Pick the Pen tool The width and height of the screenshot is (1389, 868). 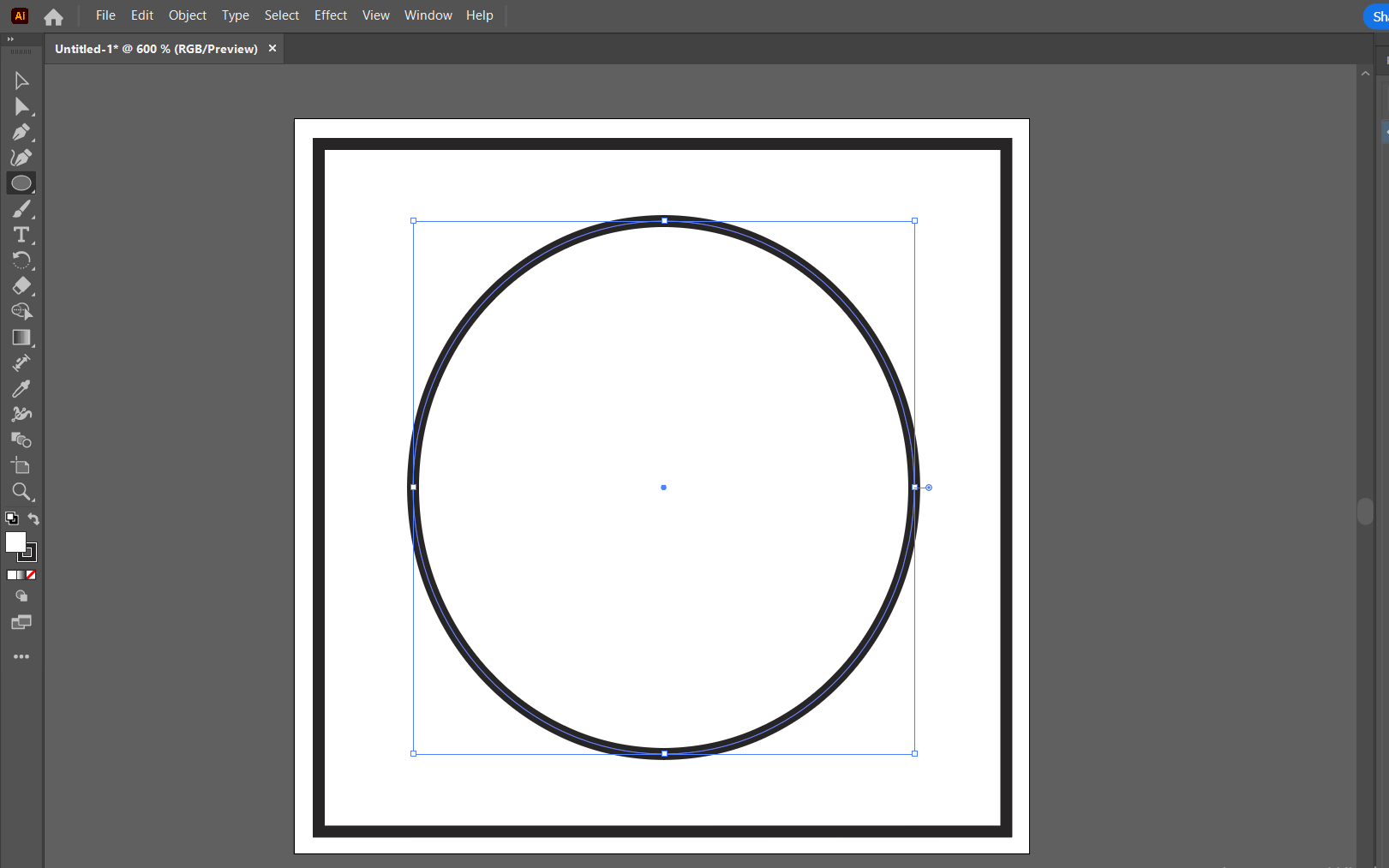click(21, 132)
